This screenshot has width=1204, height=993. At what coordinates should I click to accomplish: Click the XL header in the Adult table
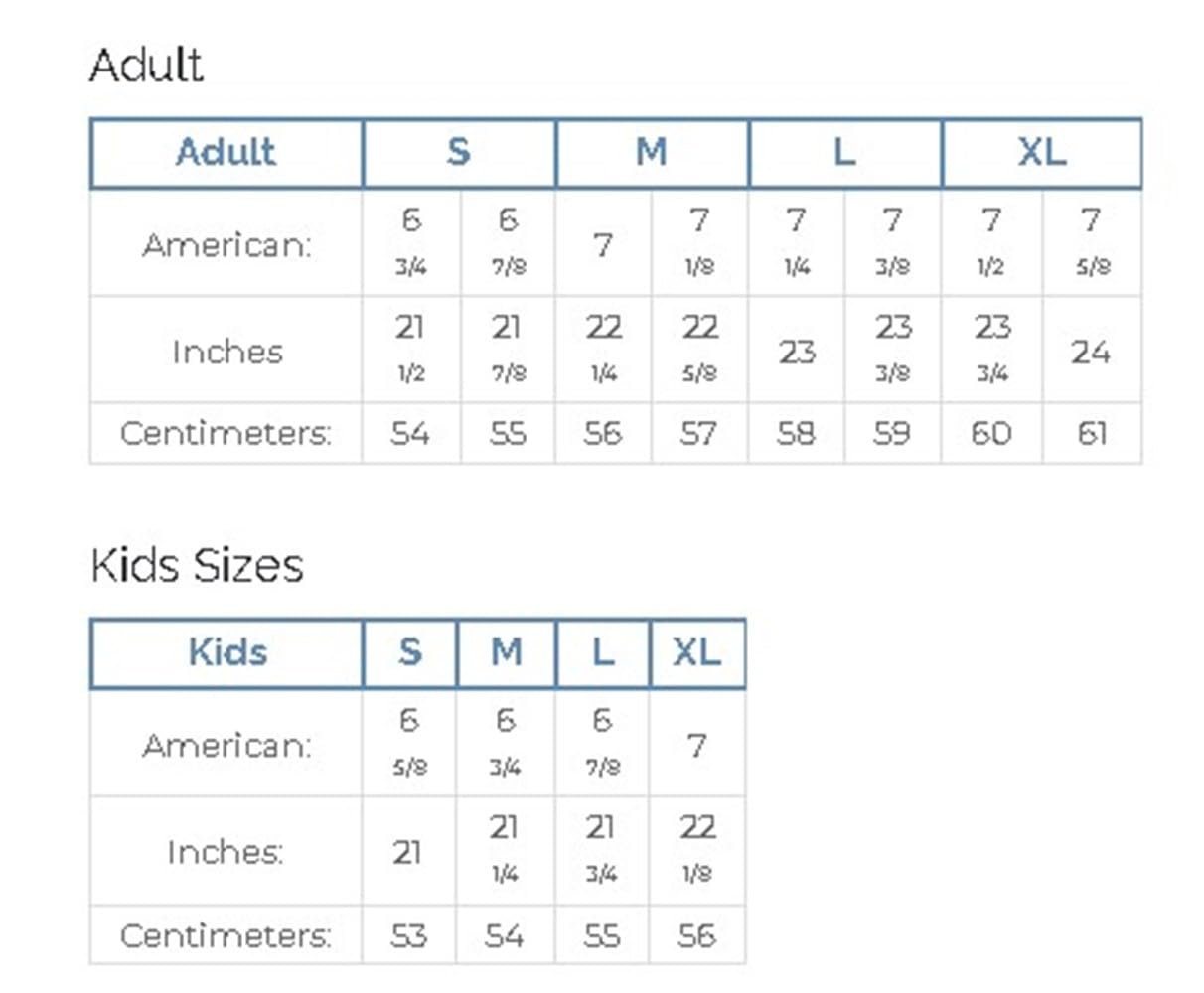[1041, 153]
